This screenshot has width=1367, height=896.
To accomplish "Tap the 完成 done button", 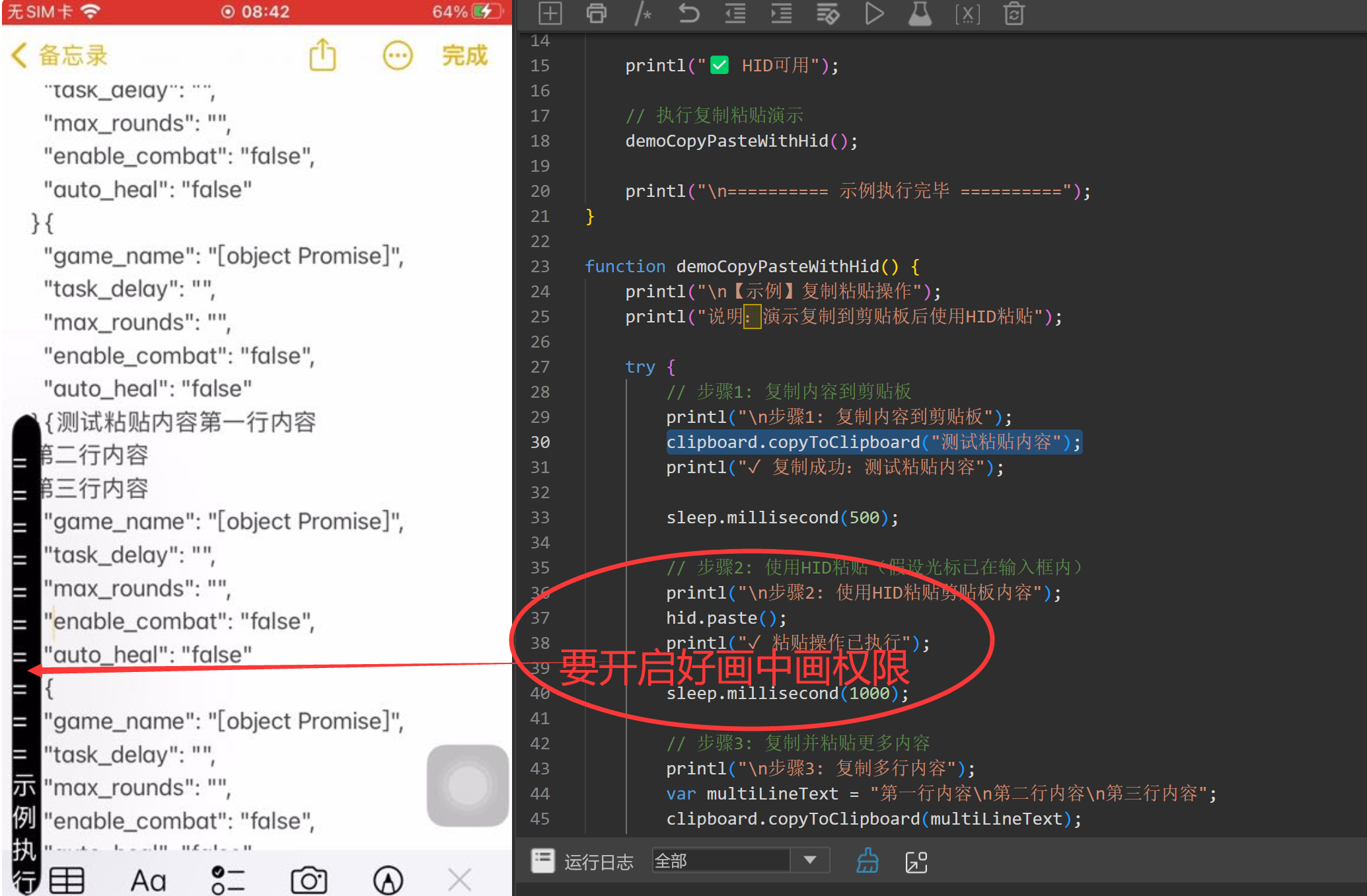I will tap(464, 56).
